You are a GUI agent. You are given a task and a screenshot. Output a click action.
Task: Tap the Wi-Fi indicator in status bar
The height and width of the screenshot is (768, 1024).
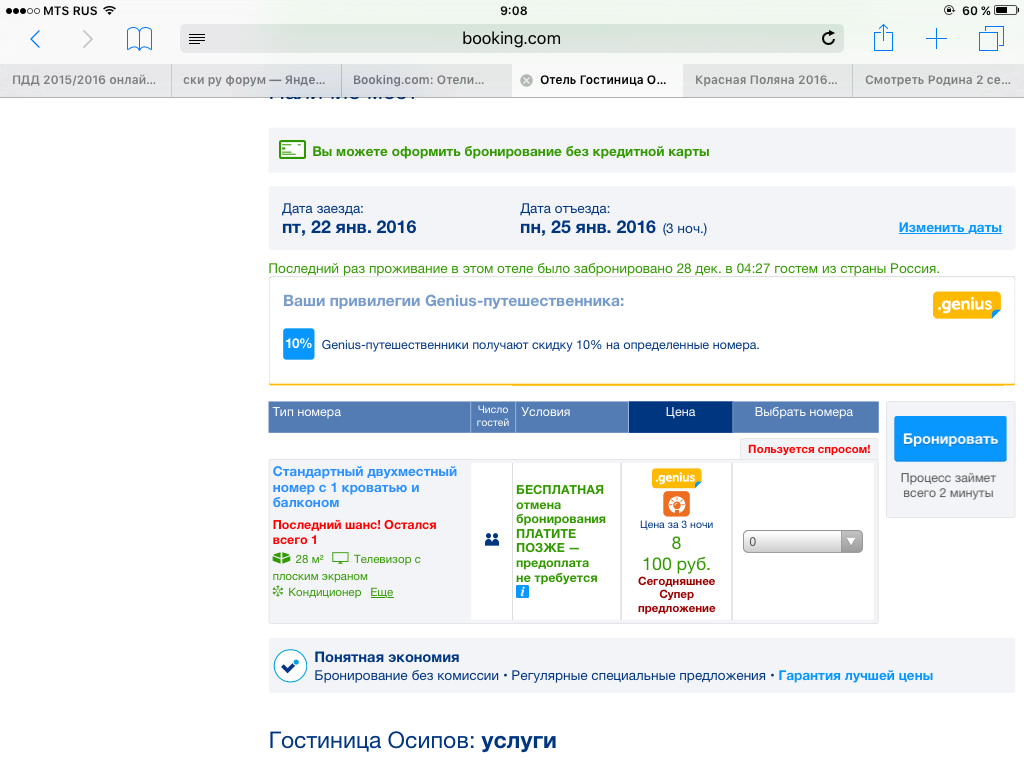pos(109,10)
